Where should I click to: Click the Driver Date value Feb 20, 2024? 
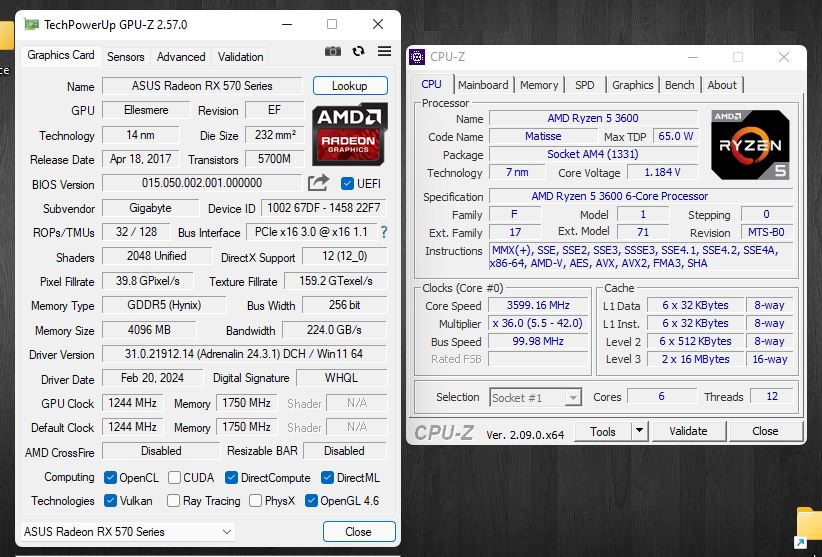152,378
